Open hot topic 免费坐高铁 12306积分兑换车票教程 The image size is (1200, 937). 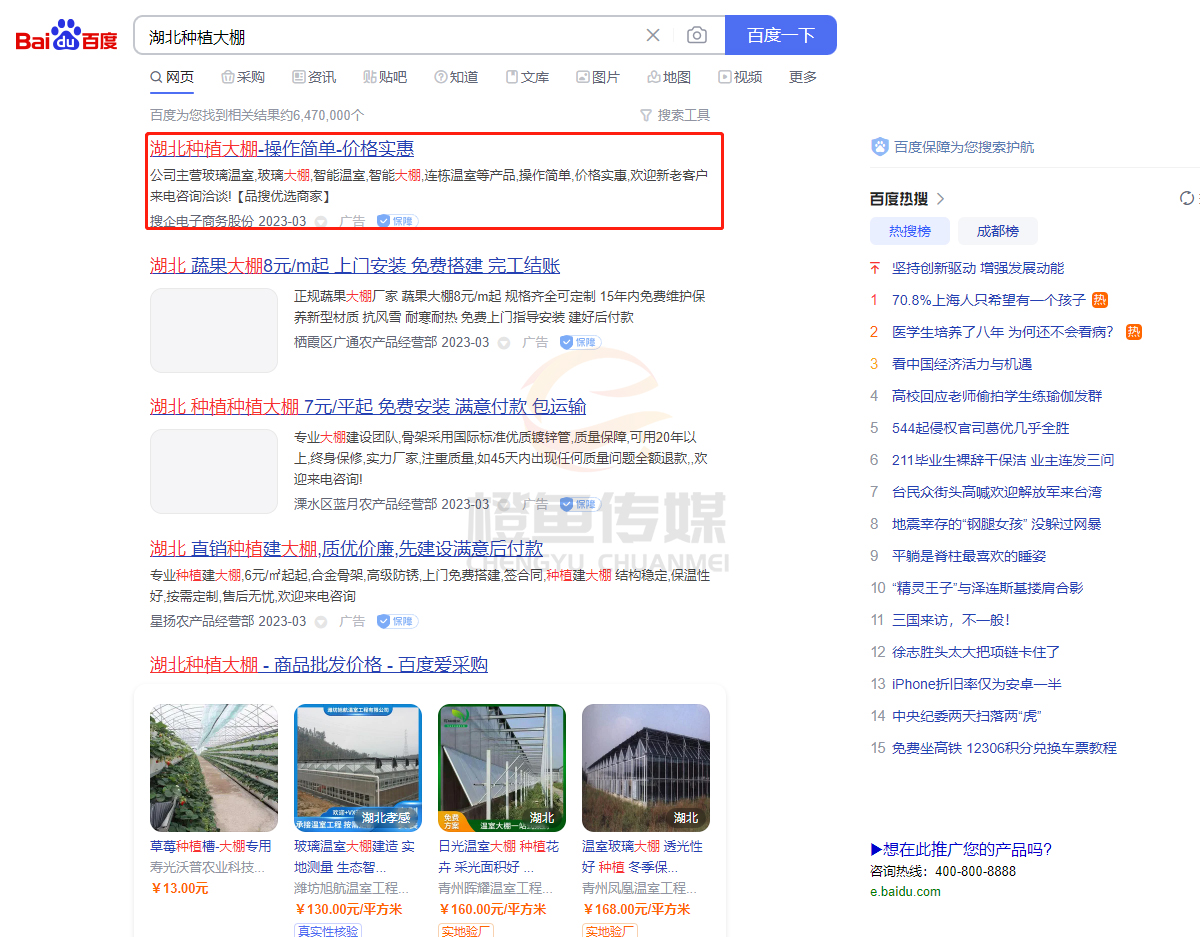pos(1004,748)
